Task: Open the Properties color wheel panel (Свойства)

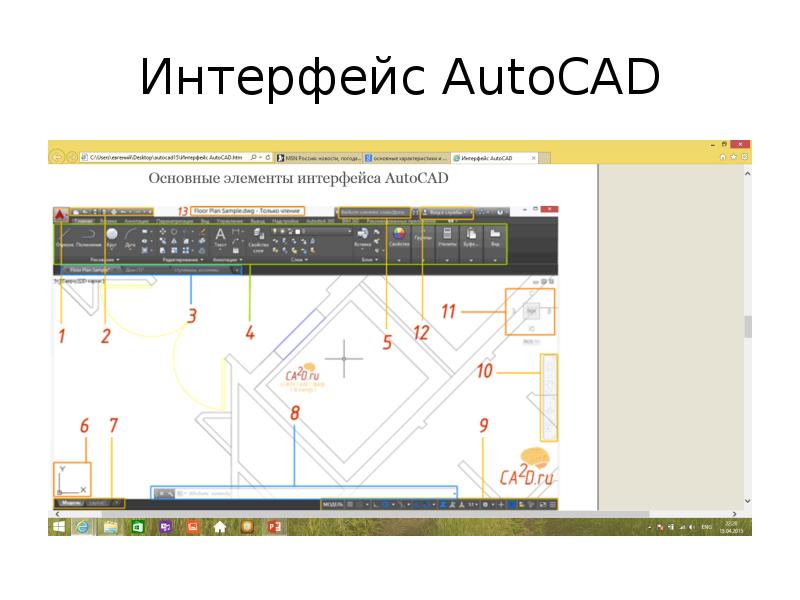Action: point(399,237)
